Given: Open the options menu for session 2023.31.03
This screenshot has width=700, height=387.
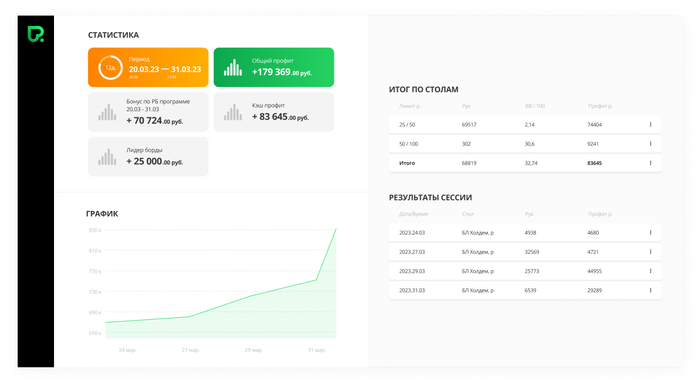Looking at the screenshot, I should pos(650,290).
